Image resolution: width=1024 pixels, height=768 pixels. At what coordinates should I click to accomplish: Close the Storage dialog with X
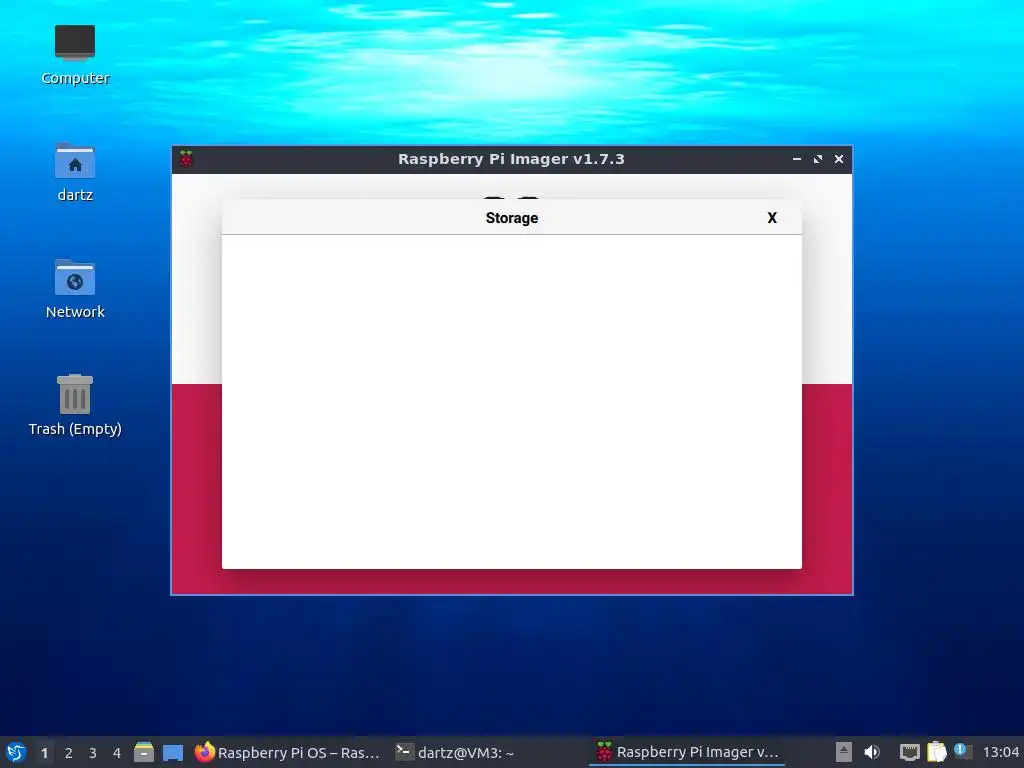tap(772, 218)
